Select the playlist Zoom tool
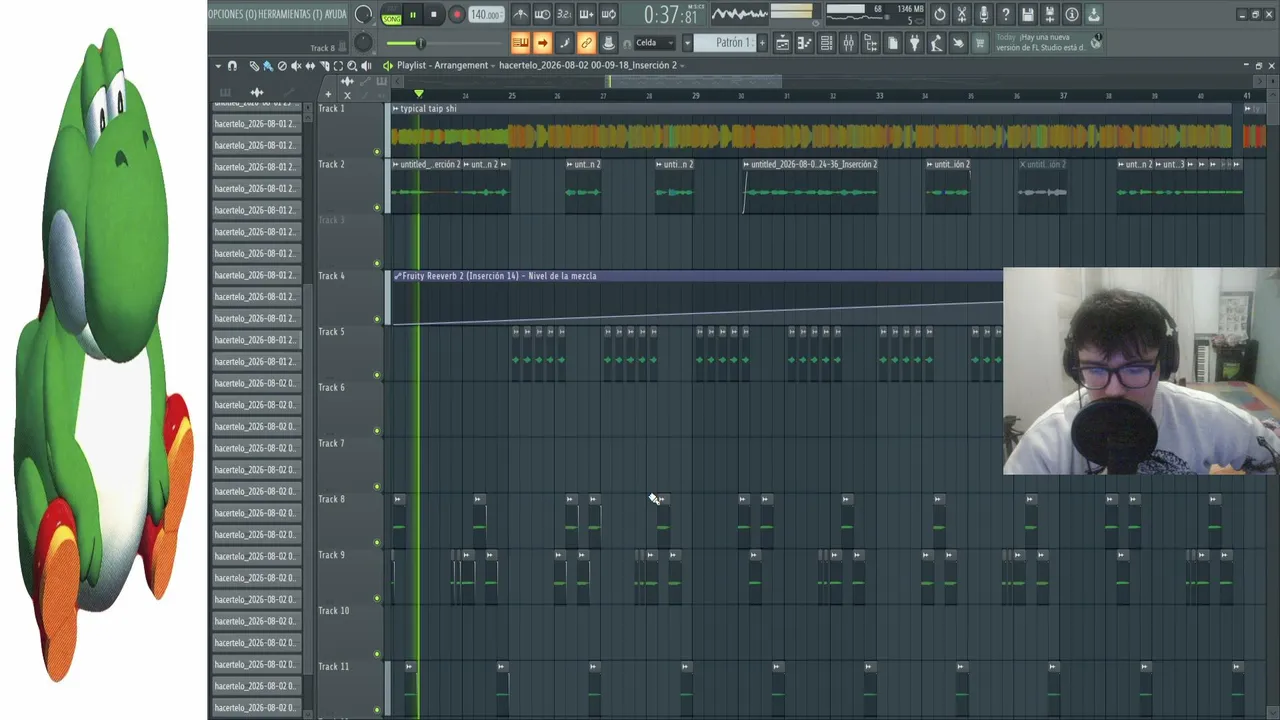Screen dimensions: 1280x720 pyautogui.click(x=352, y=66)
